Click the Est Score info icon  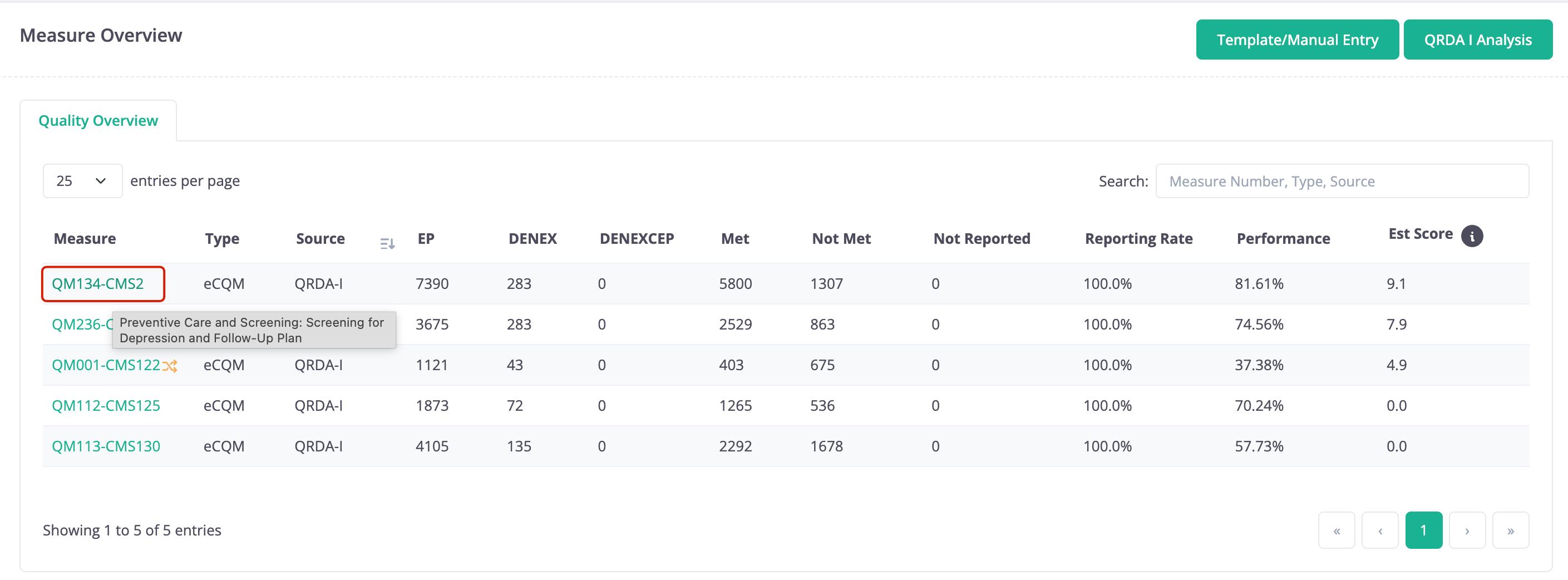pos(1472,235)
